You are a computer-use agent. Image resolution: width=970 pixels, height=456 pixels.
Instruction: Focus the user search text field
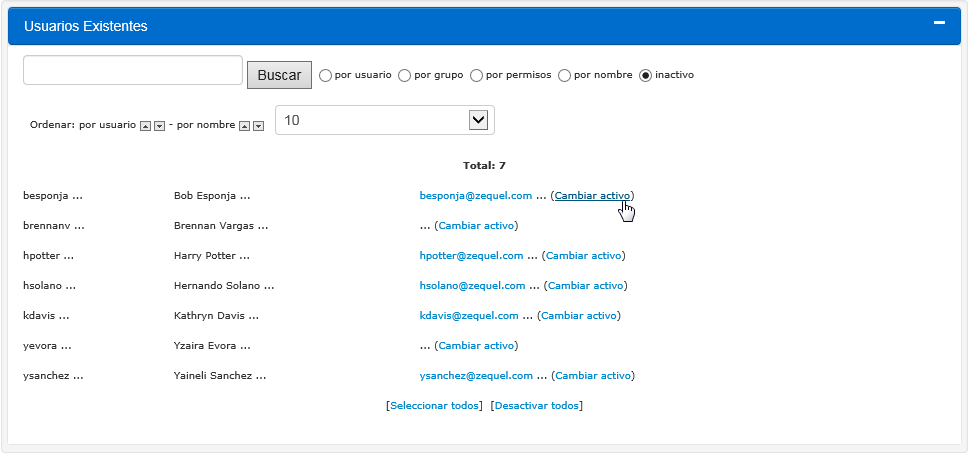[x=133, y=70]
